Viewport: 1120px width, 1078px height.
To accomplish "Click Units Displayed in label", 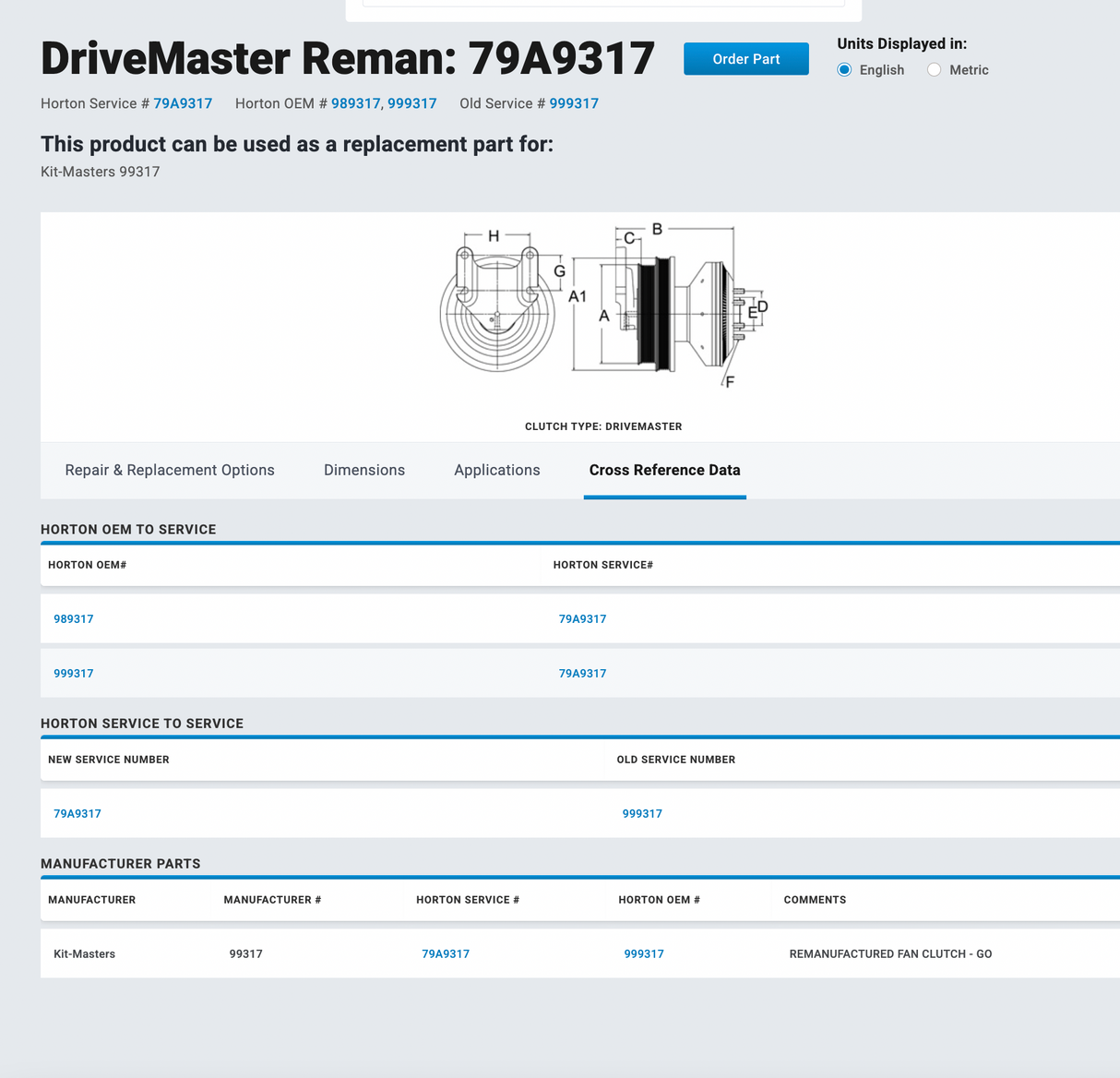I will tap(902, 43).
